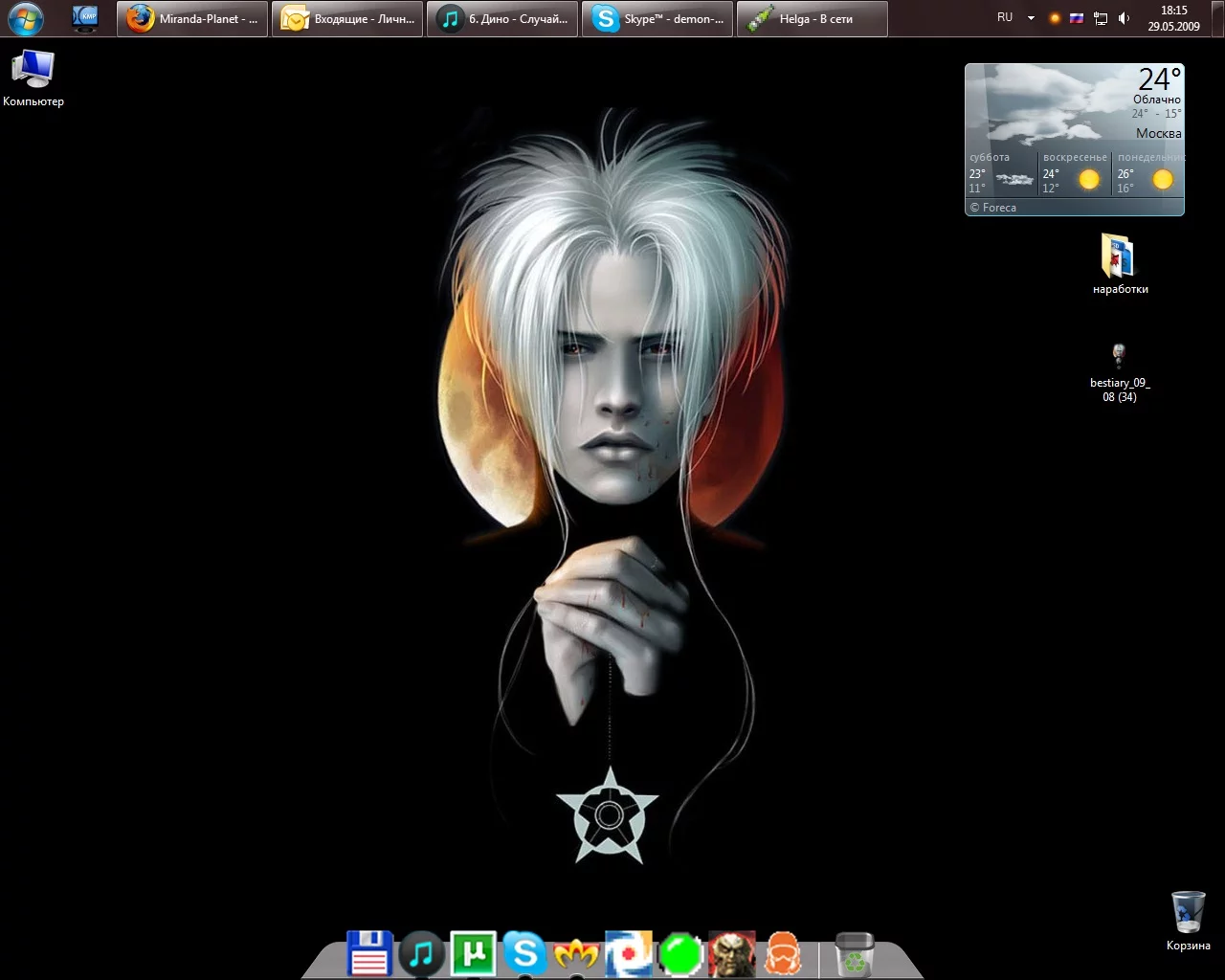Expand the language bar dropdown arrow
This screenshot has height=980, width=1225.
click(x=1031, y=18)
